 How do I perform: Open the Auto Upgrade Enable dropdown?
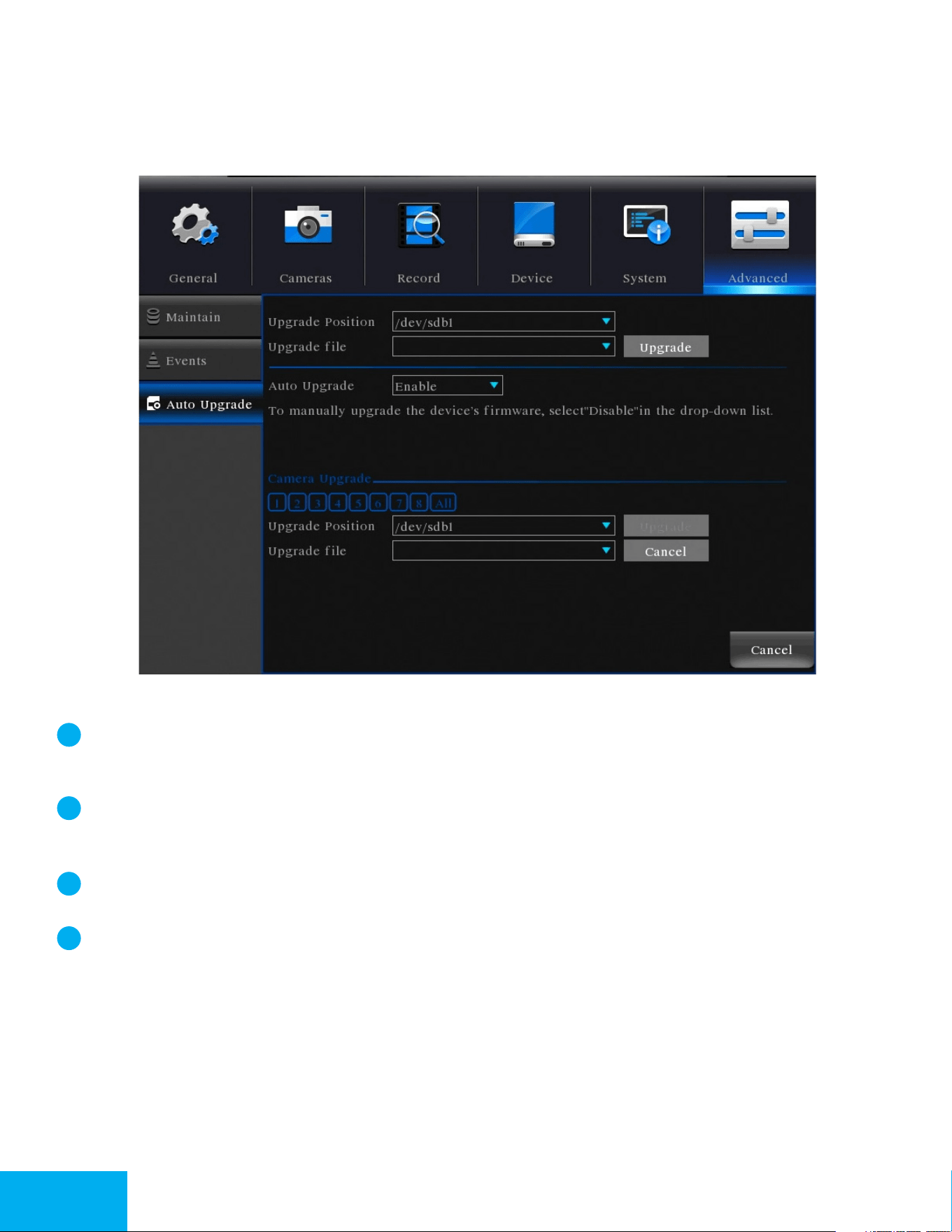coord(448,385)
